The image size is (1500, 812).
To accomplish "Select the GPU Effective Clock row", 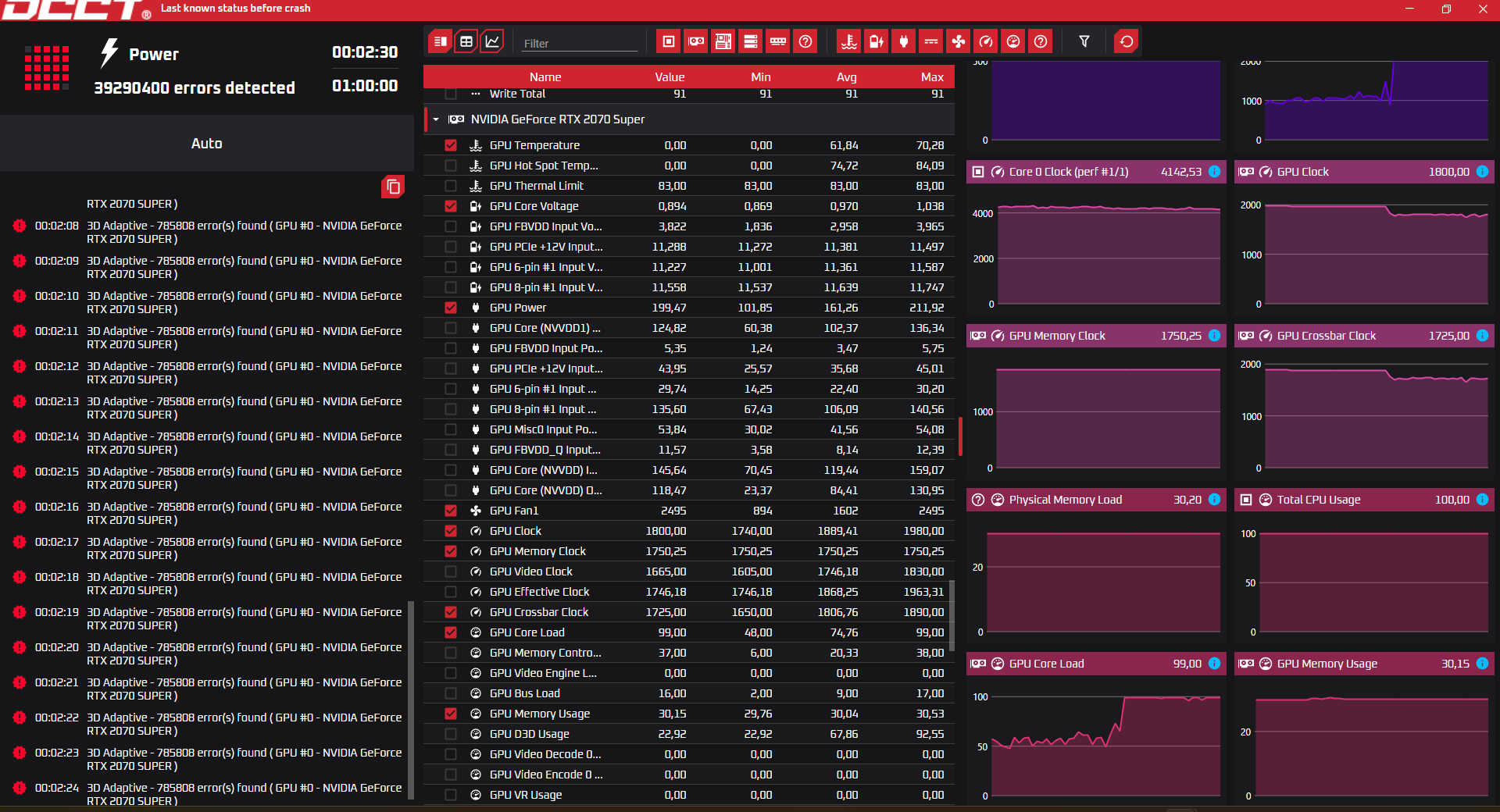I will [x=689, y=592].
